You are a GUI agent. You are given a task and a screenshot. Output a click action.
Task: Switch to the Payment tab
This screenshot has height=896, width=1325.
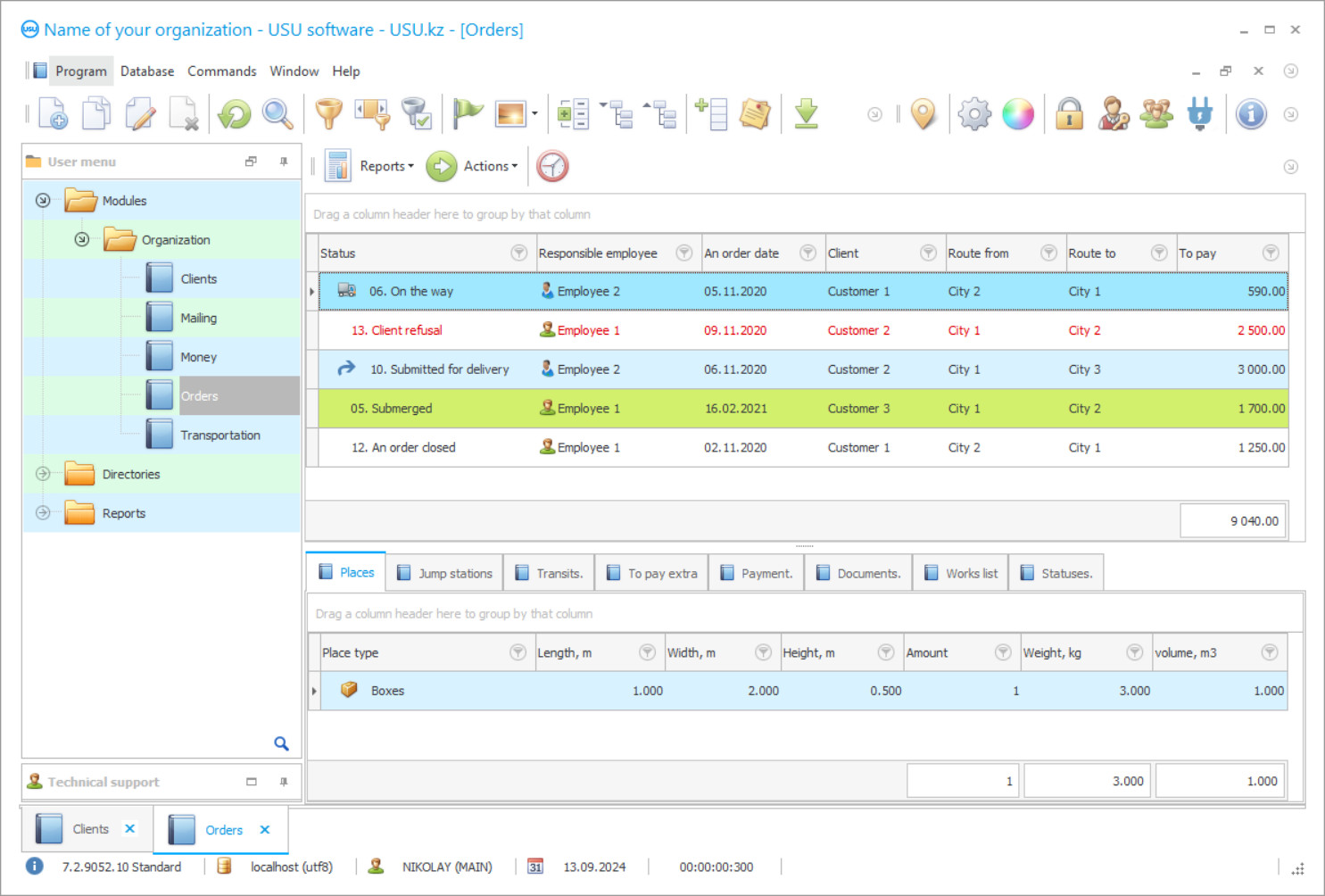(x=756, y=572)
